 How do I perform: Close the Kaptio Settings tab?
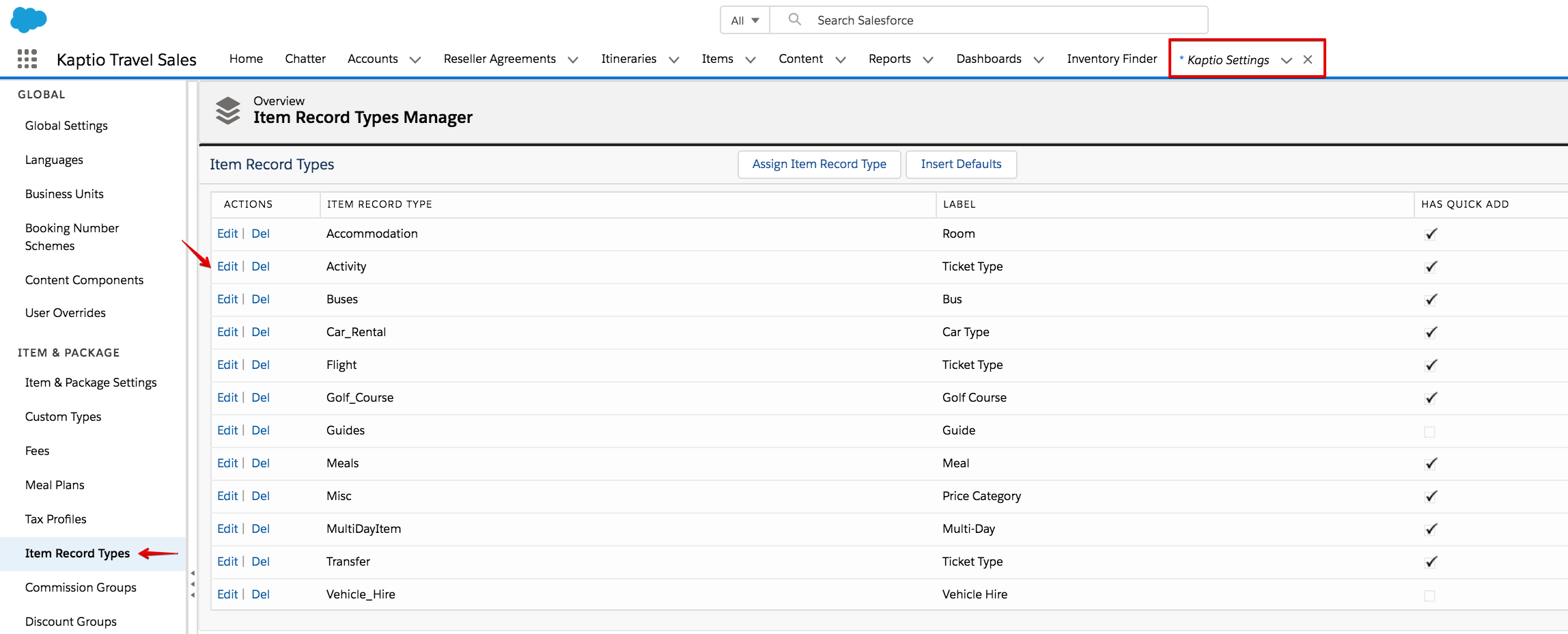[x=1308, y=59]
